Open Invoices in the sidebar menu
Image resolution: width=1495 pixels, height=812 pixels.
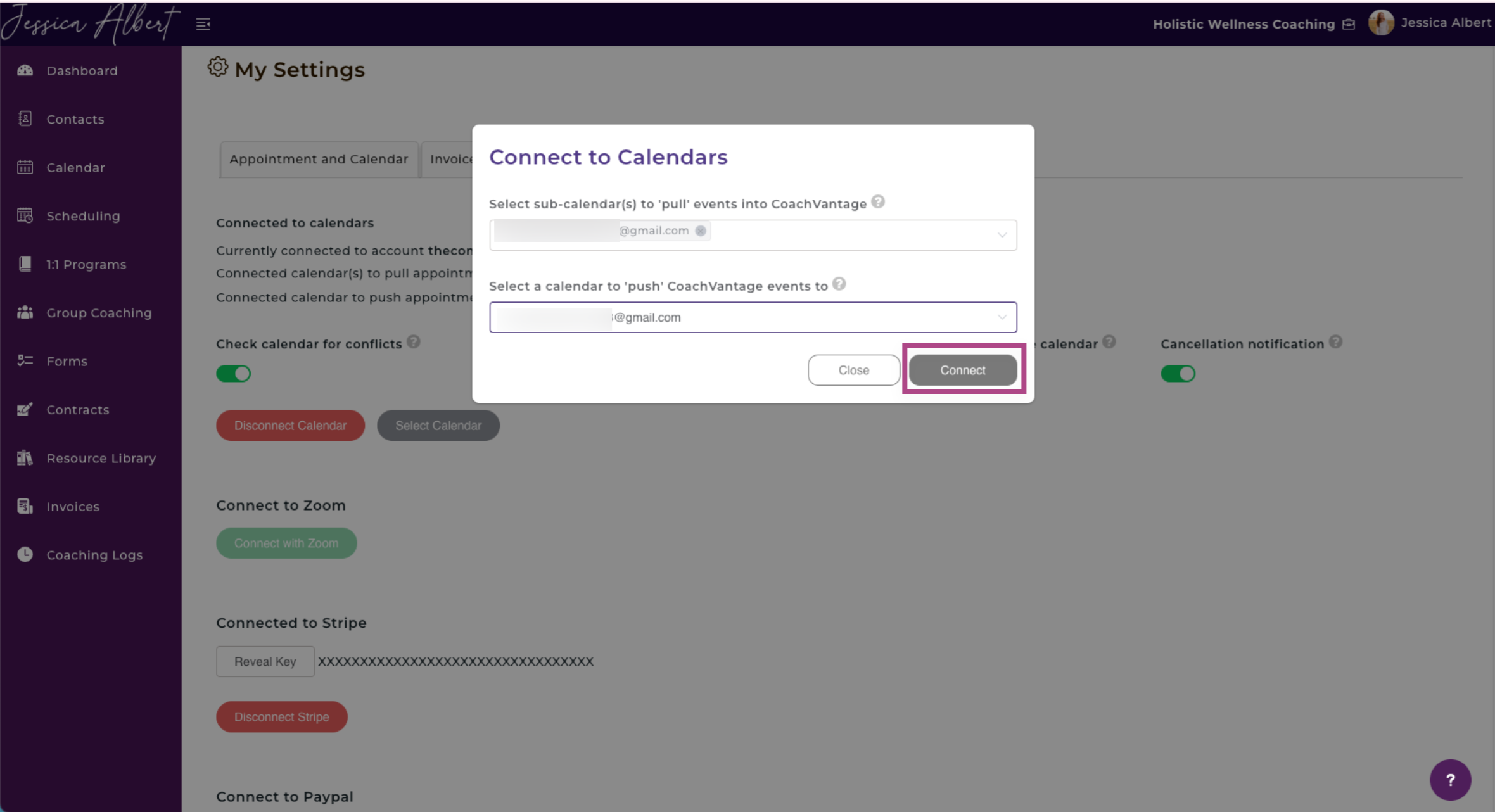click(x=73, y=506)
